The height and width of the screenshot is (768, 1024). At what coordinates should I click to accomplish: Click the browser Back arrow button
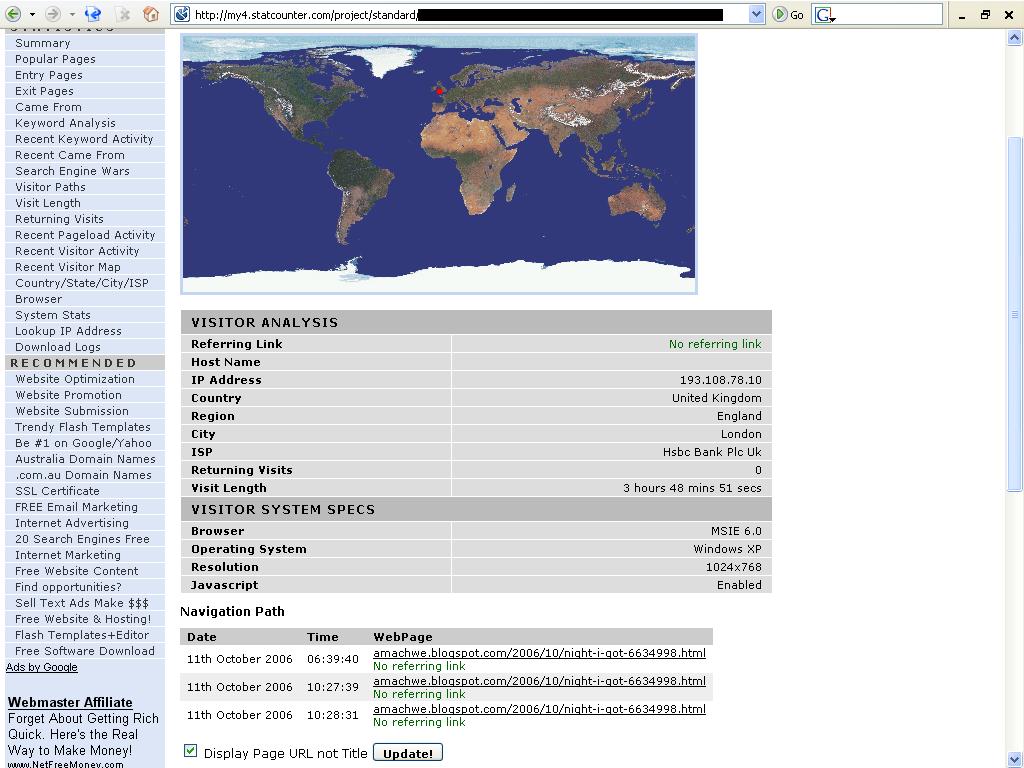click(x=12, y=14)
